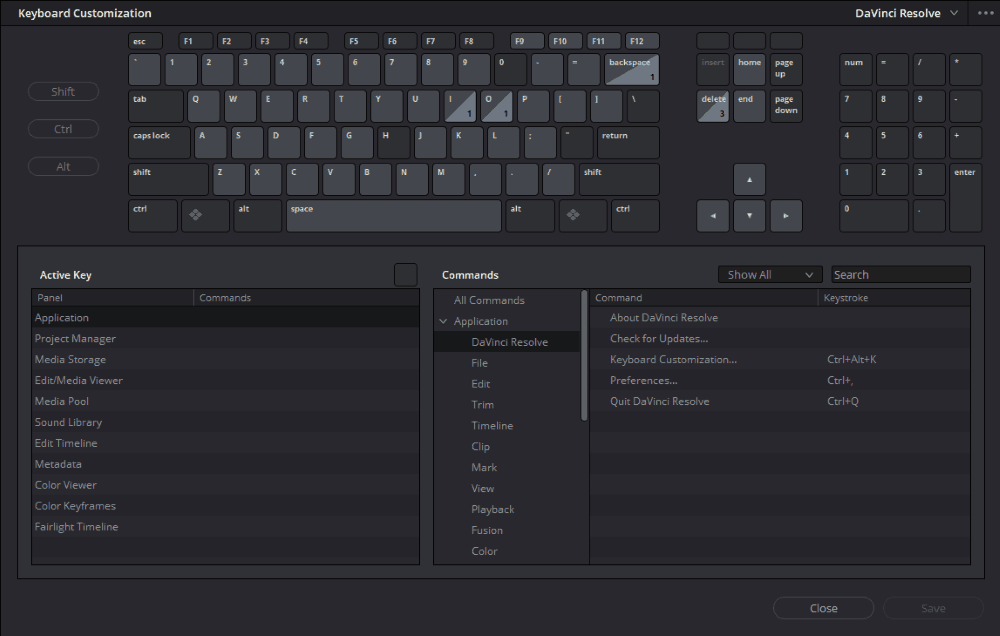
Task: Click the F1 function key
Action: 196,41
